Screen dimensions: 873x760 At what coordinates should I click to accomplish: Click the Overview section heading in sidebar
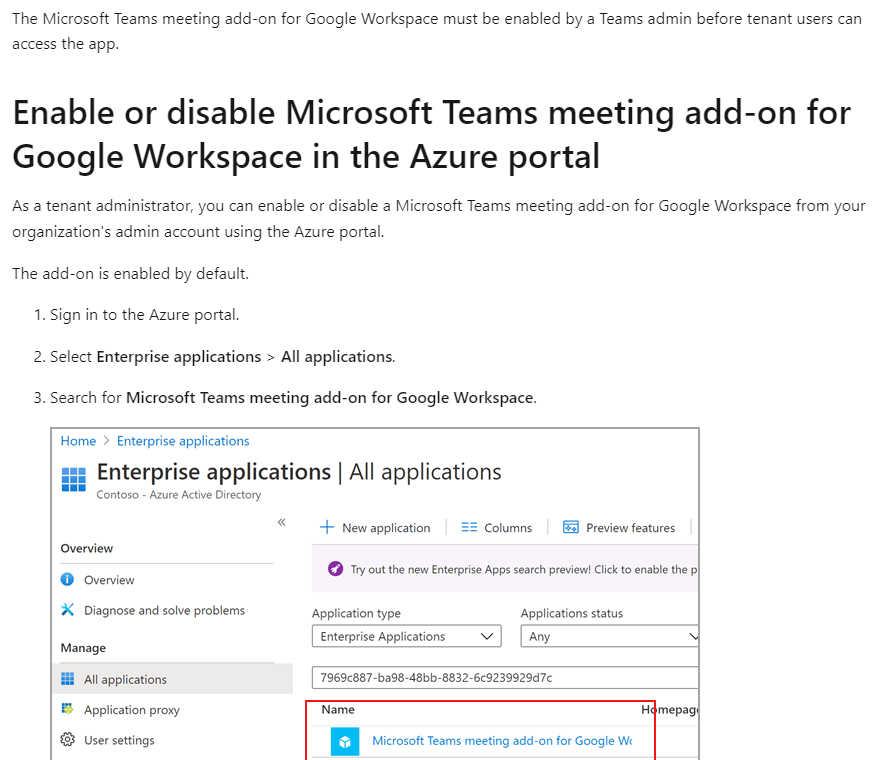86,548
